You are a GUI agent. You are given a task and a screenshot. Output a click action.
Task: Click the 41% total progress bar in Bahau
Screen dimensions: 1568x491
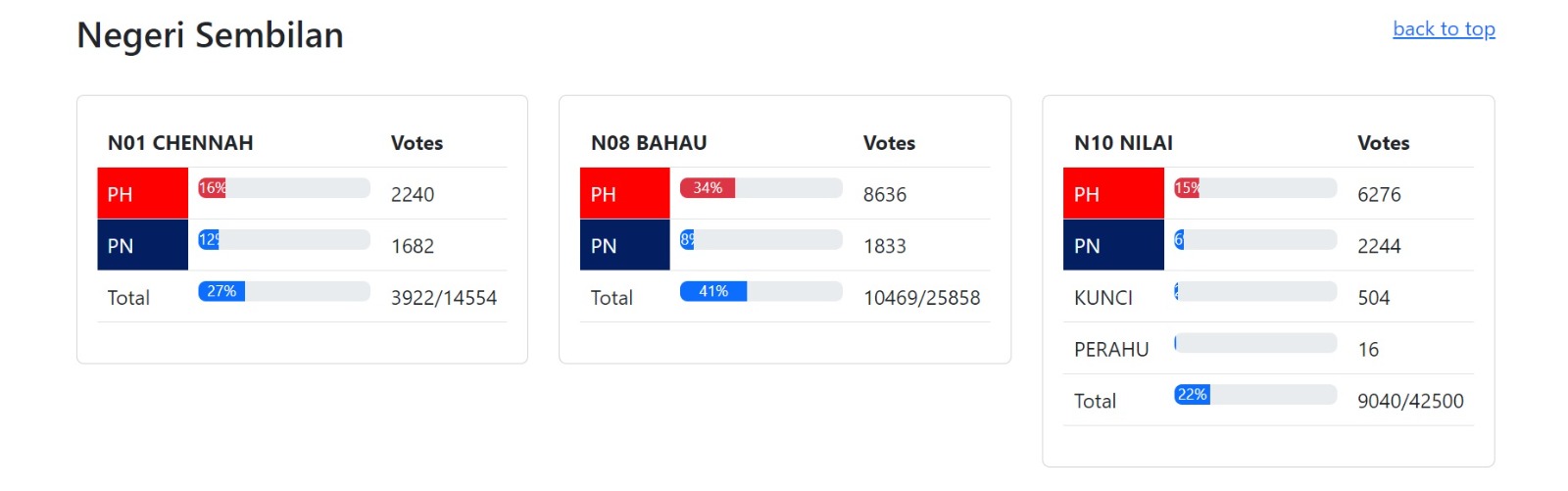coord(761,291)
